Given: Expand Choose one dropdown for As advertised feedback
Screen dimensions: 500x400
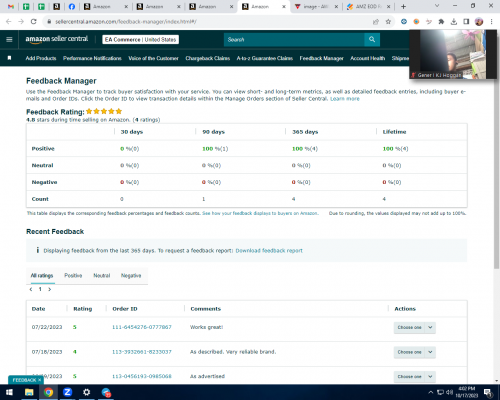Looking at the screenshot, I should click(414, 376).
